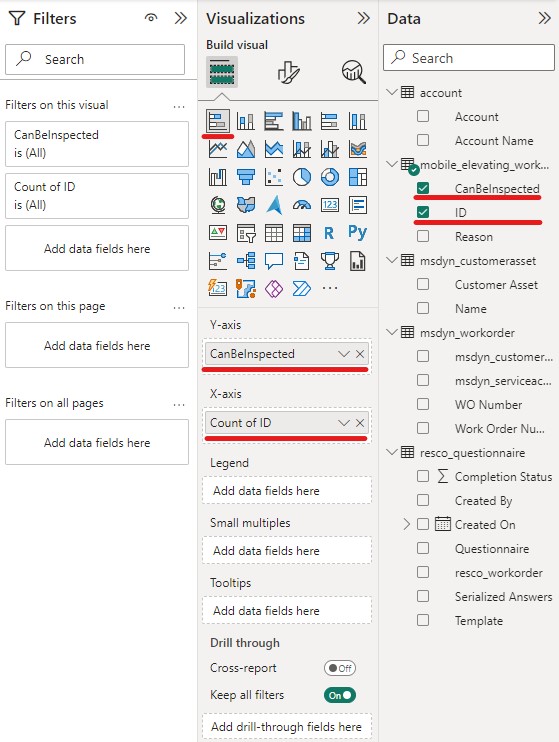Open the Count of ID field dropdown
Screen dimensions: 559x742
click(344, 423)
